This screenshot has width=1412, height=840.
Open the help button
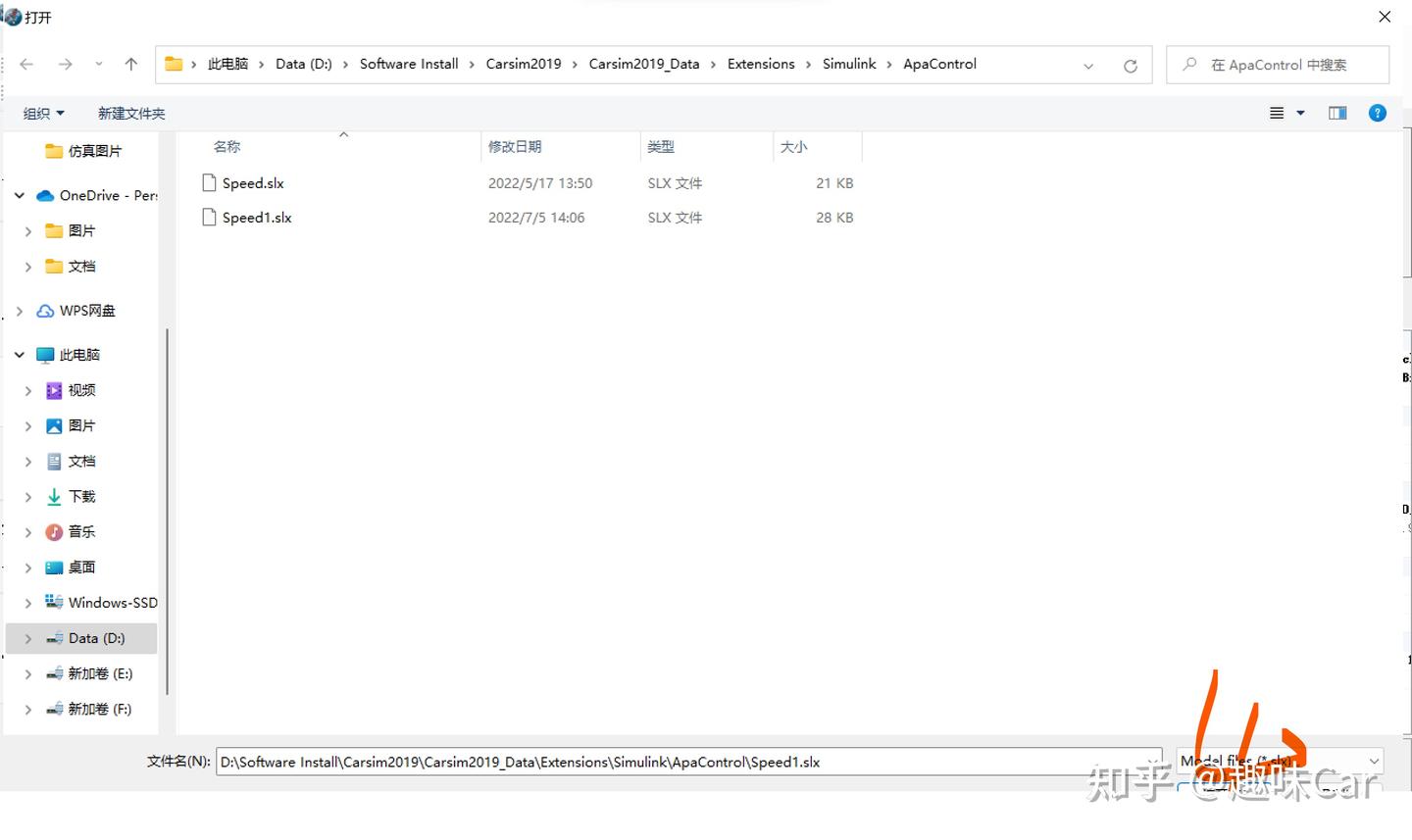[x=1378, y=113]
